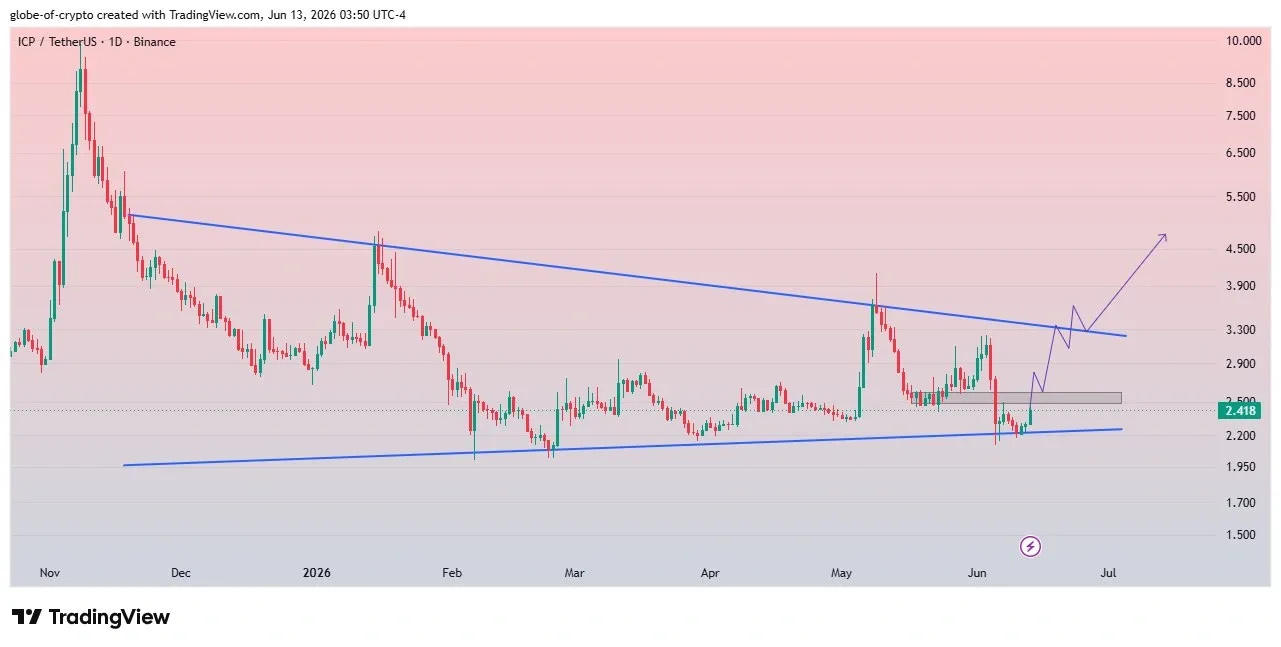The image size is (1281, 647).
Task: Select the lower blue ascending support line
Action: (622, 447)
